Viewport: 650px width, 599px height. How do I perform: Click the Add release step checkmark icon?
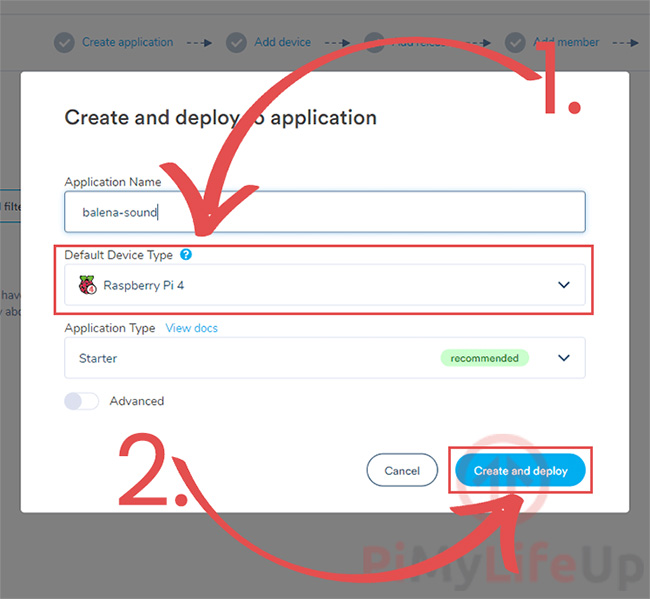tap(374, 42)
